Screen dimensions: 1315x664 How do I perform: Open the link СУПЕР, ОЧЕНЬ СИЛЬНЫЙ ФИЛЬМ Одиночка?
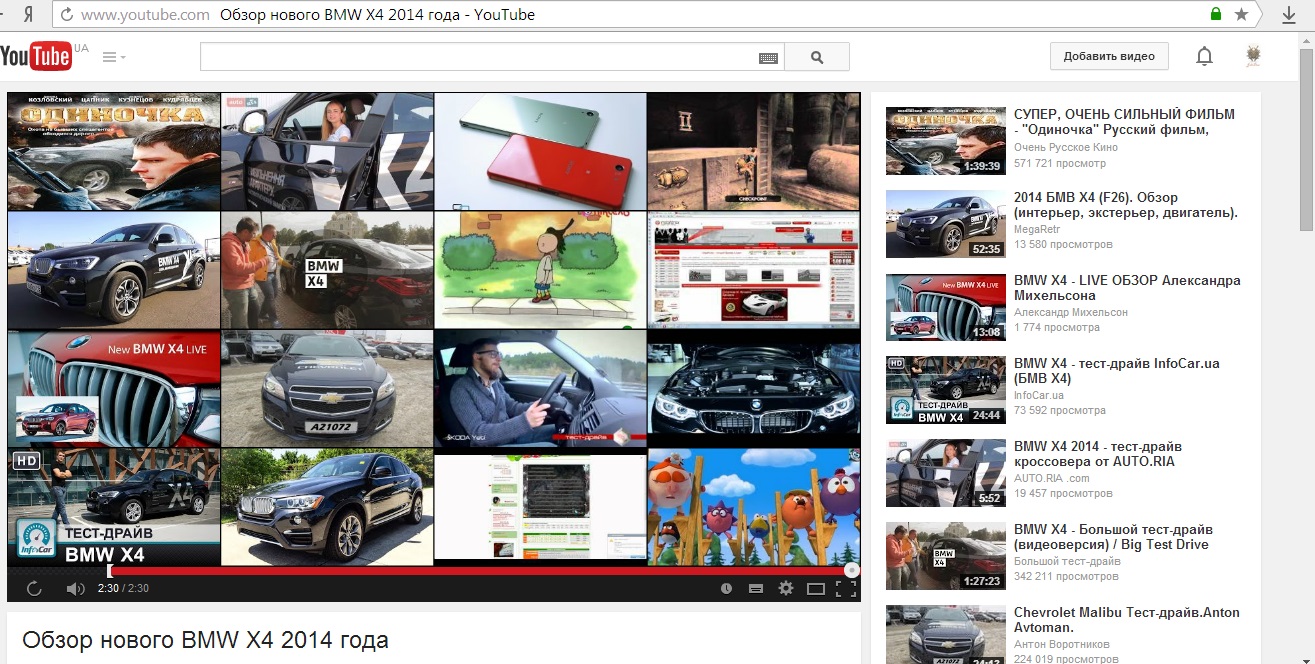1124,122
